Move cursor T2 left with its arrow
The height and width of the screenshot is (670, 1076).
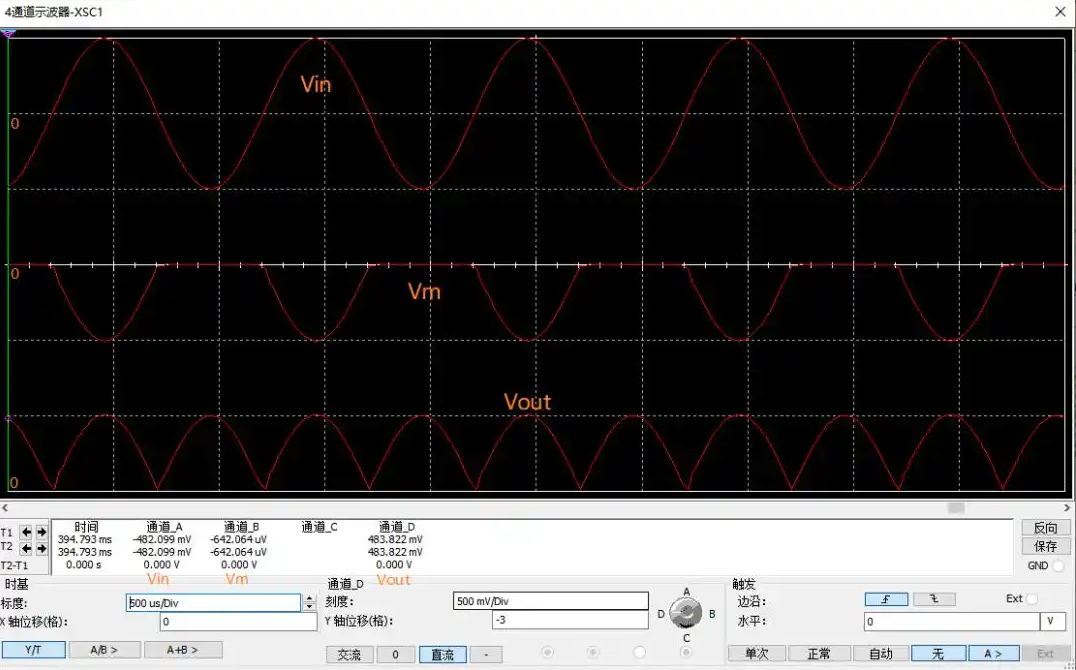click(x=26, y=548)
